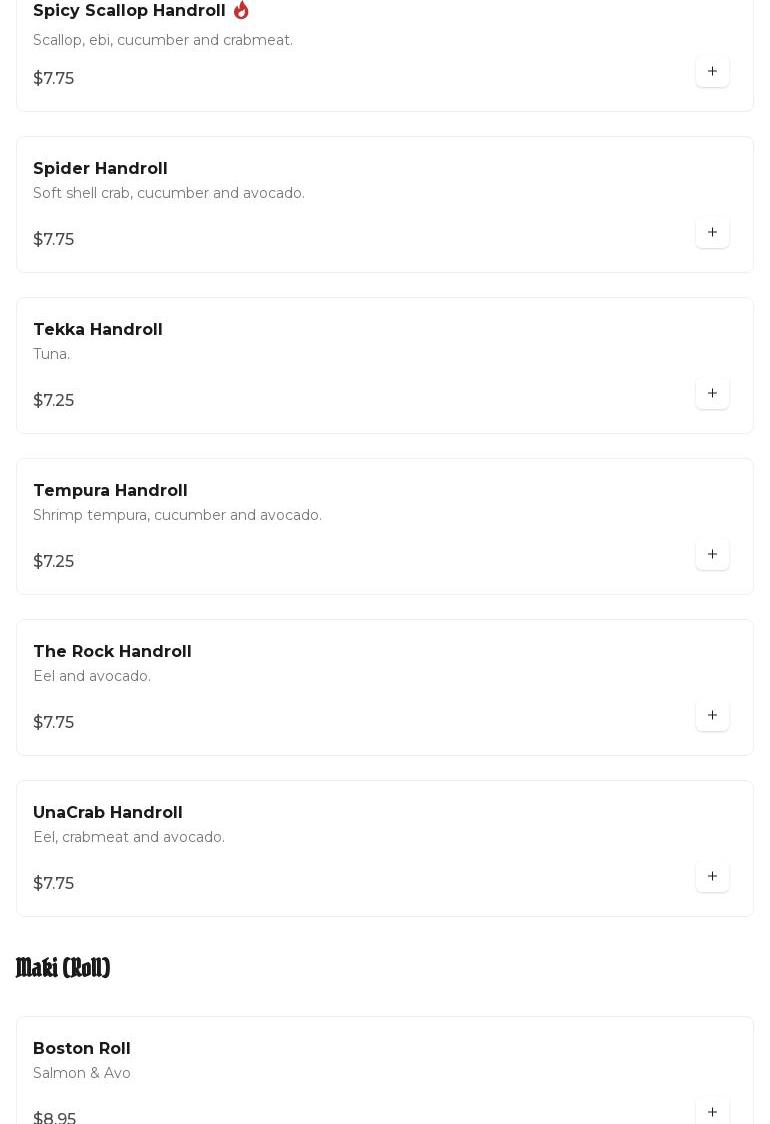Screen dimensions: 770x1124
Task: Add Tempura Handroll to order
Action: (x=712, y=555)
